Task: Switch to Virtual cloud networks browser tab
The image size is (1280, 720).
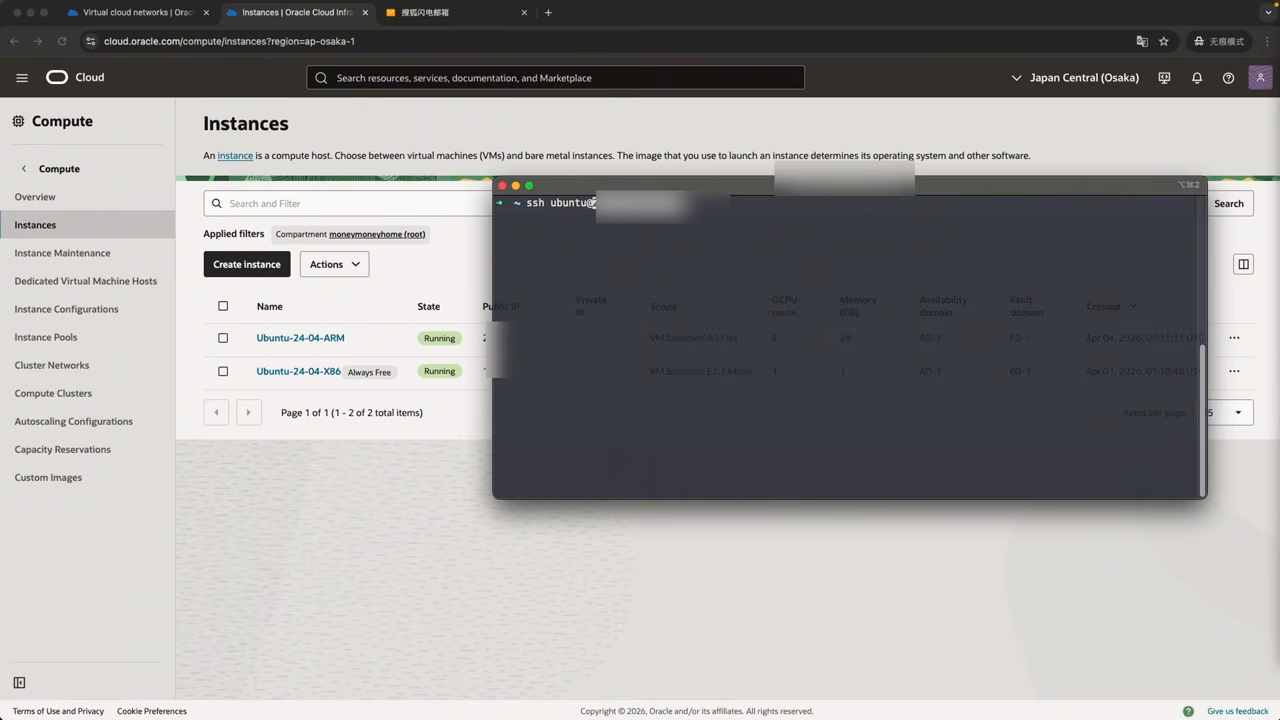Action: point(138,13)
